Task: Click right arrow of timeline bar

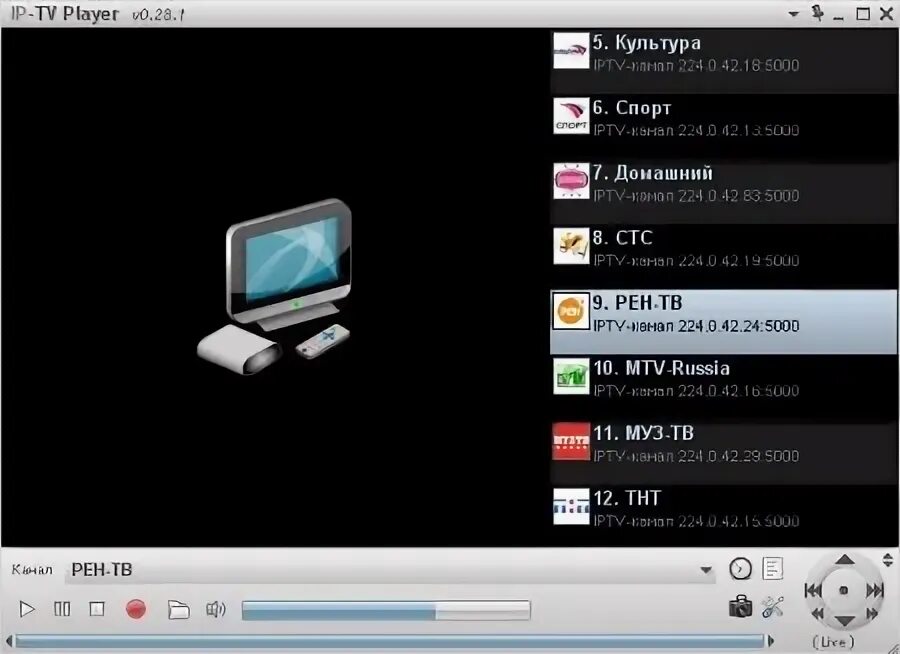Action: [x=771, y=641]
